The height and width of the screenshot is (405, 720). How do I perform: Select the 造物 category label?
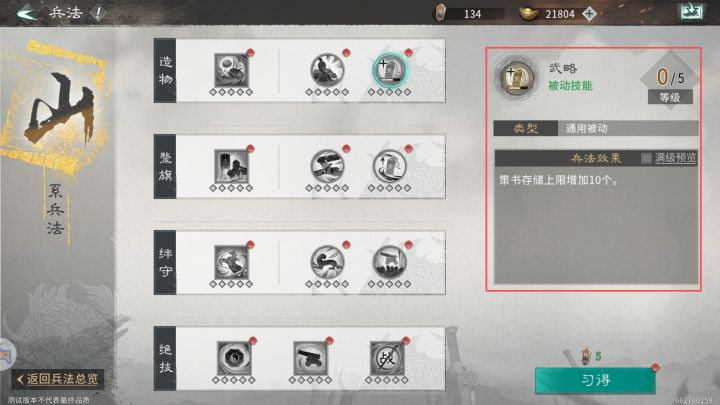point(165,70)
